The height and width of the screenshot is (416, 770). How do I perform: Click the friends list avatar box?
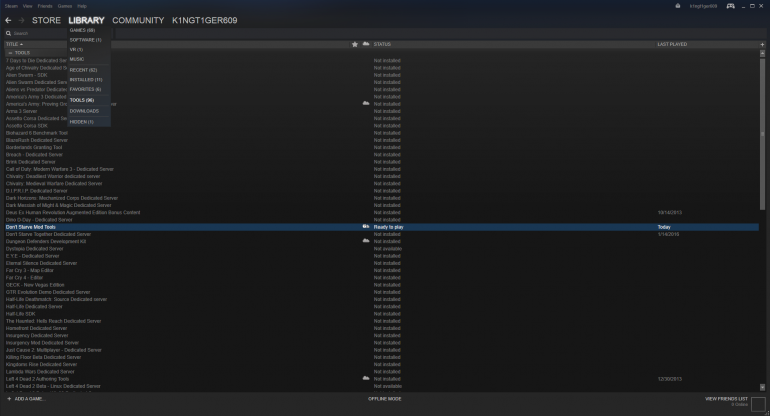pos(758,404)
